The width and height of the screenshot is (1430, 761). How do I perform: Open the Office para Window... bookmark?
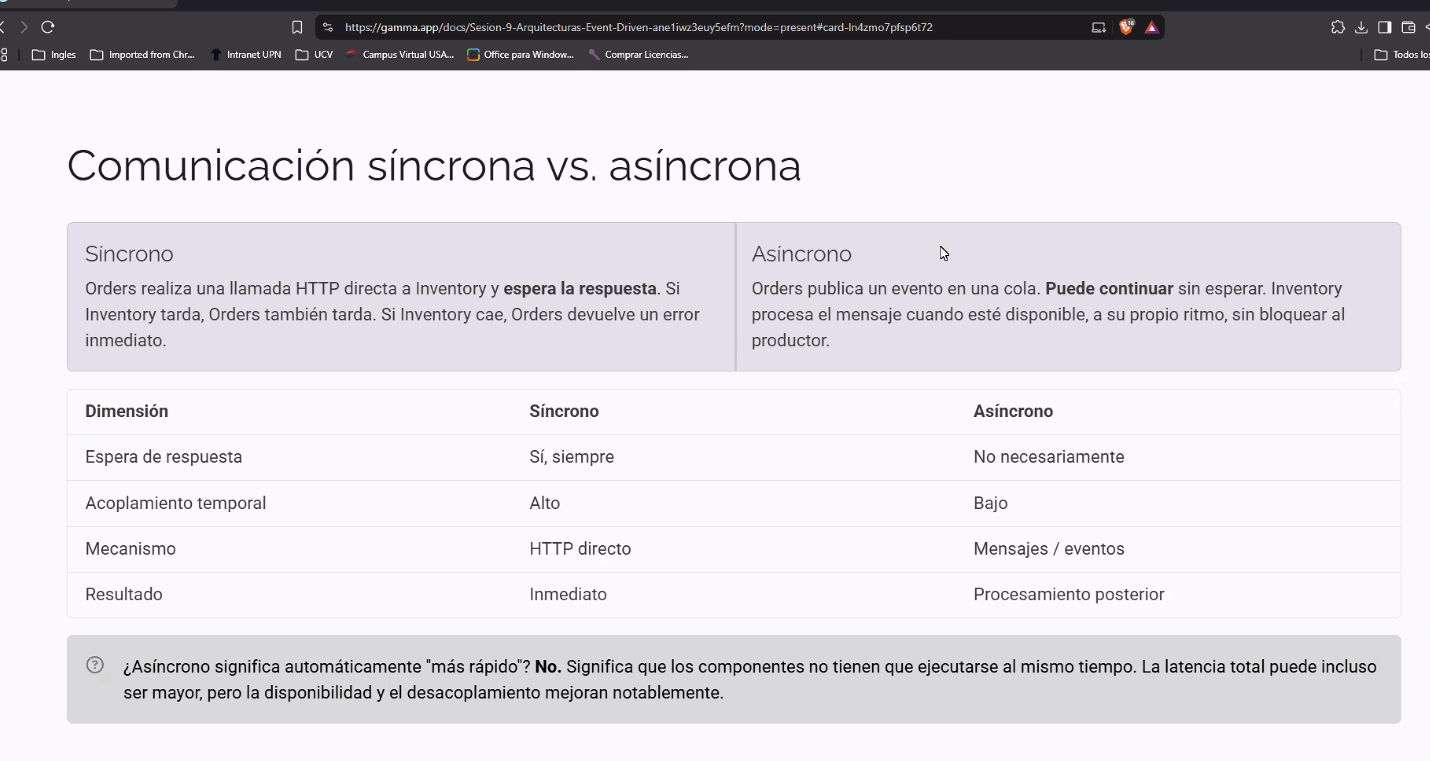coord(520,55)
